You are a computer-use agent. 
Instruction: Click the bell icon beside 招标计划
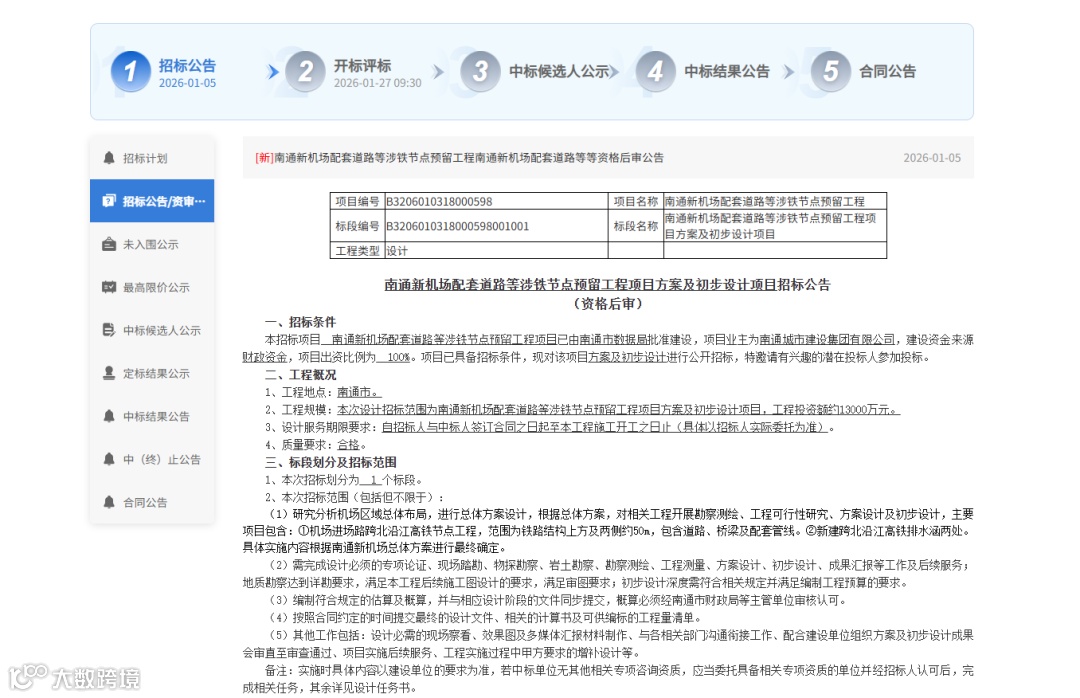[109, 158]
